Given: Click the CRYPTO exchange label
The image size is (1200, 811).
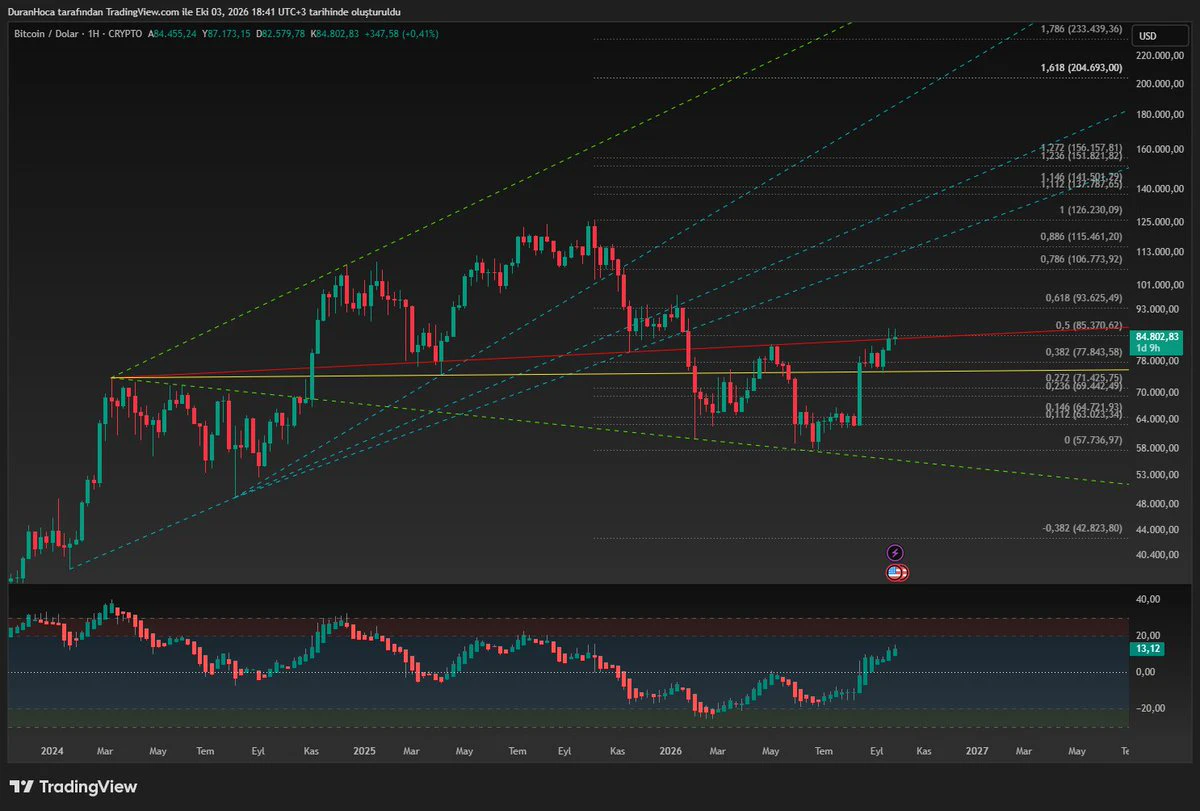Looking at the screenshot, I should click(x=125, y=34).
